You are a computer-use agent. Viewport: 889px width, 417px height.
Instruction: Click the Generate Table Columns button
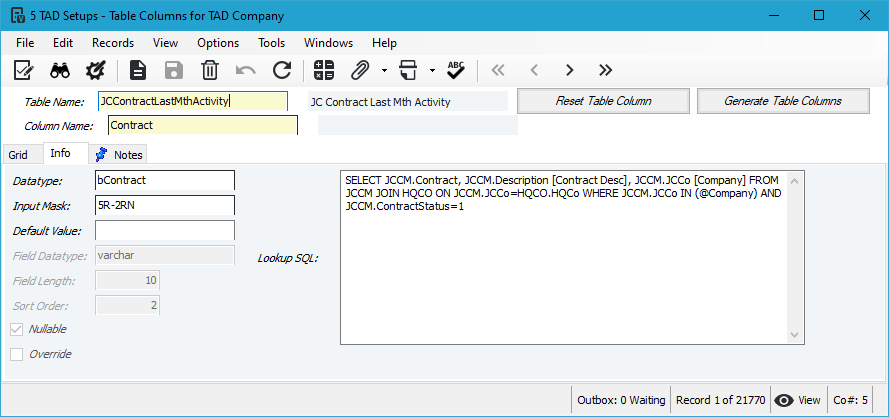(x=783, y=101)
